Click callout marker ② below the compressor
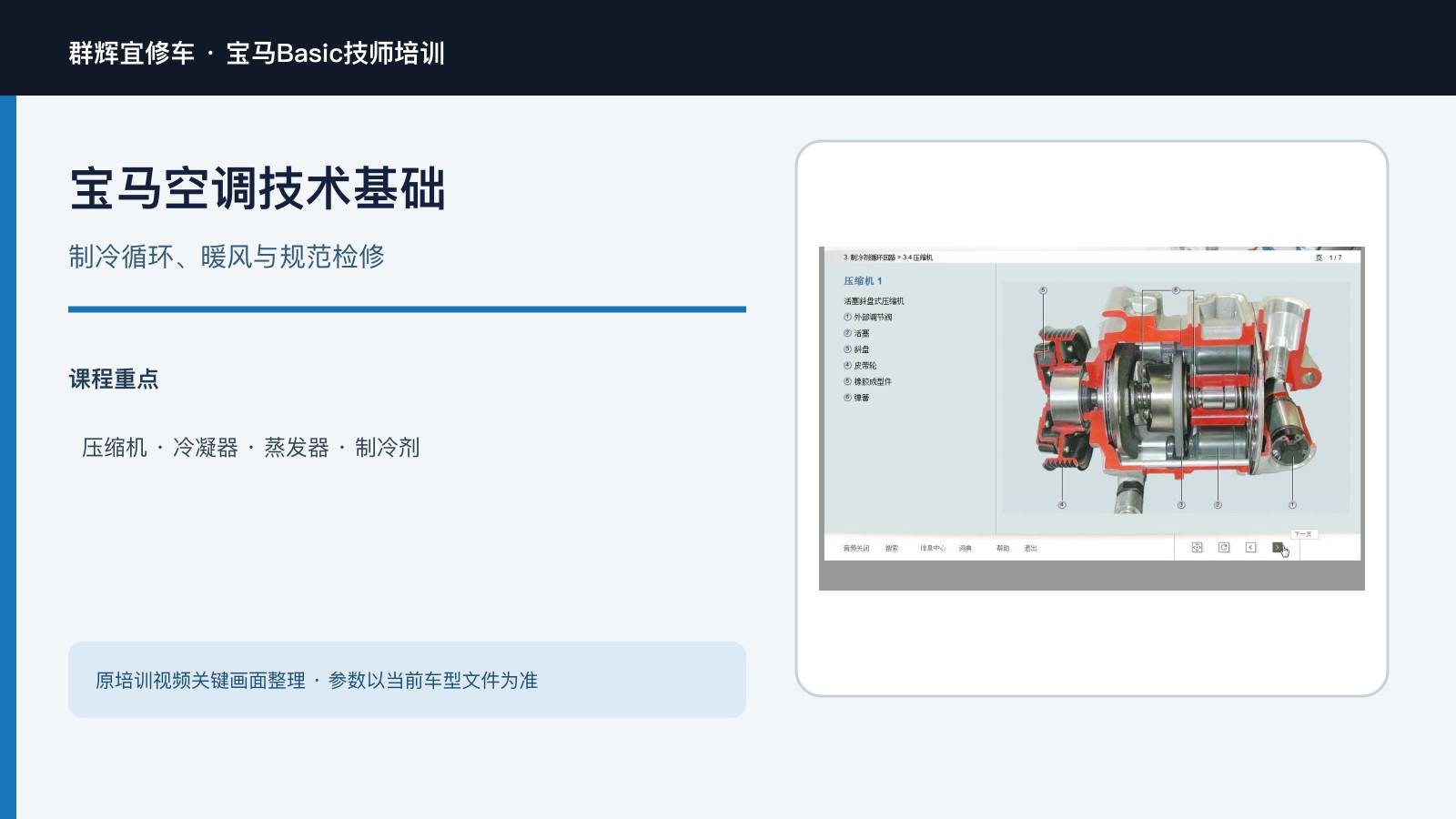Screen dimensions: 1456x819 pyautogui.click(x=1218, y=505)
